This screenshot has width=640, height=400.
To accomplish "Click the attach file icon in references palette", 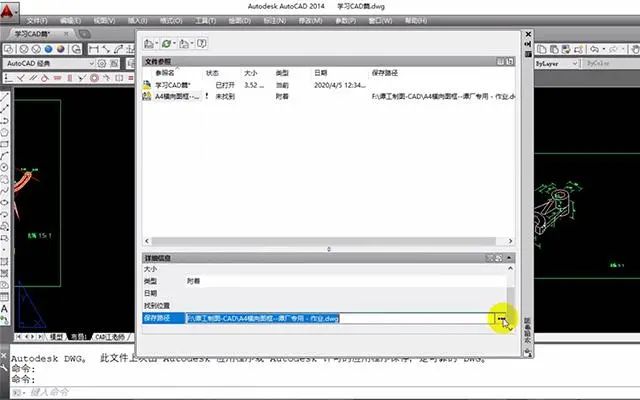I will tap(149, 44).
